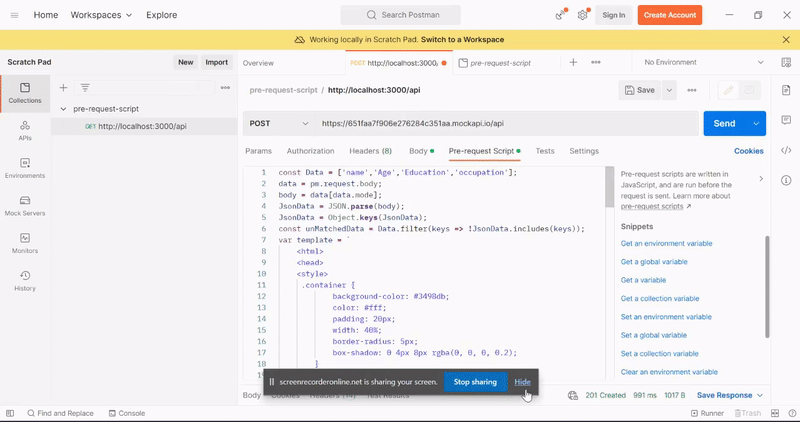Open Mock Servers in sidebar
Image resolution: width=800 pixels, height=422 pixels.
click(x=25, y=206)
